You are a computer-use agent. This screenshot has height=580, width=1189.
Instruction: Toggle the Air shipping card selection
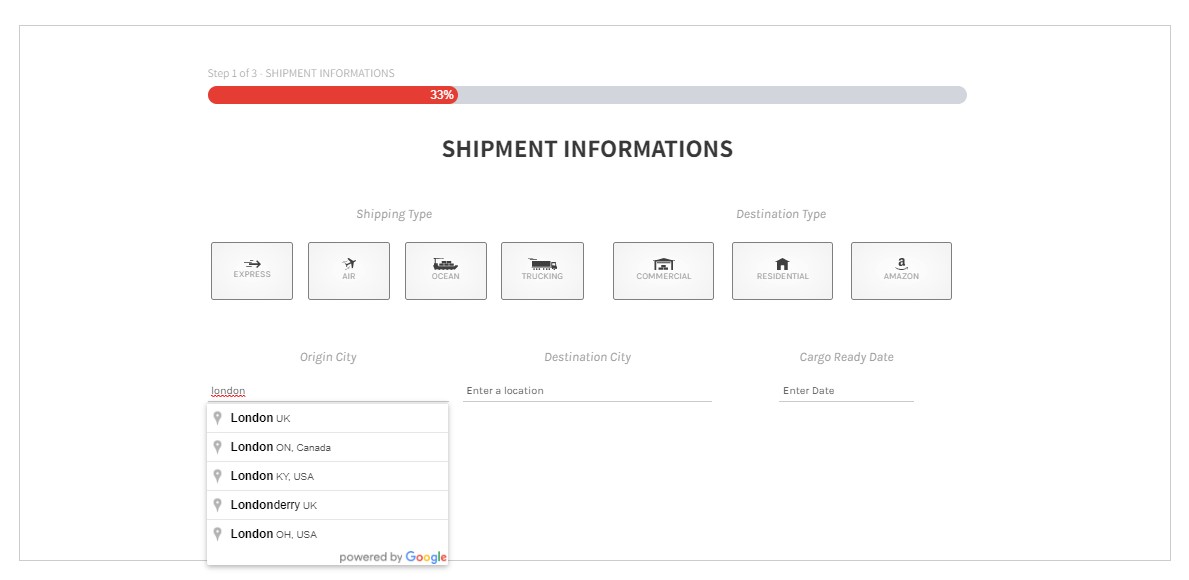pyautogui.click(x=348, y=270)
